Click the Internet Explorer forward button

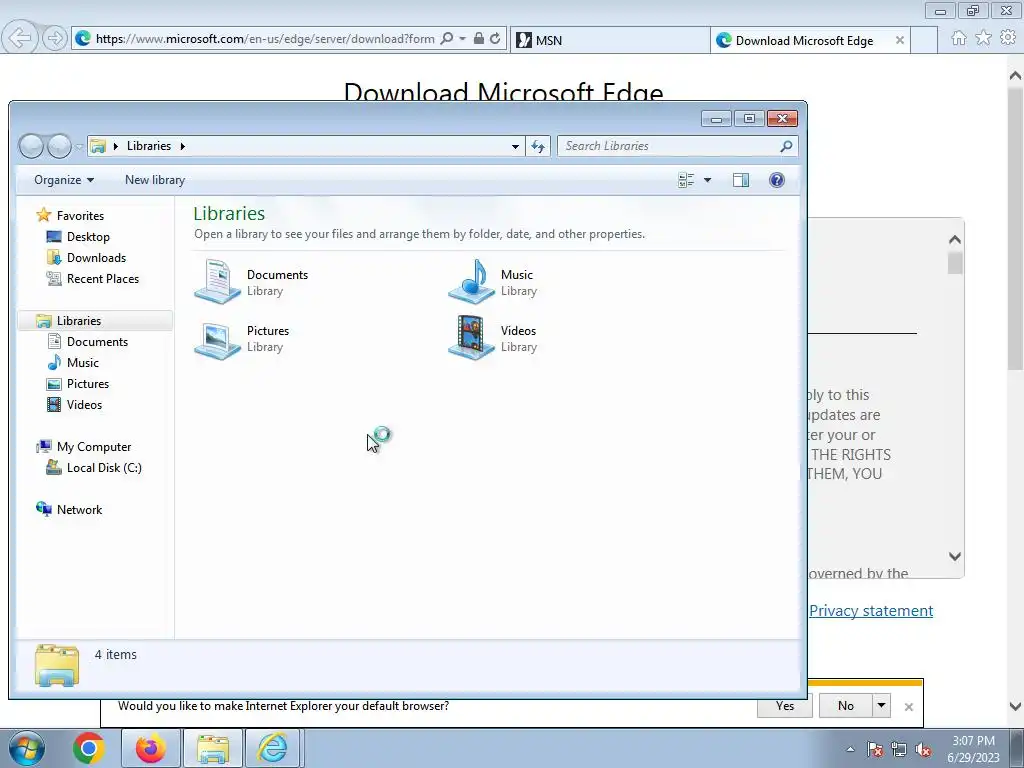55,39
